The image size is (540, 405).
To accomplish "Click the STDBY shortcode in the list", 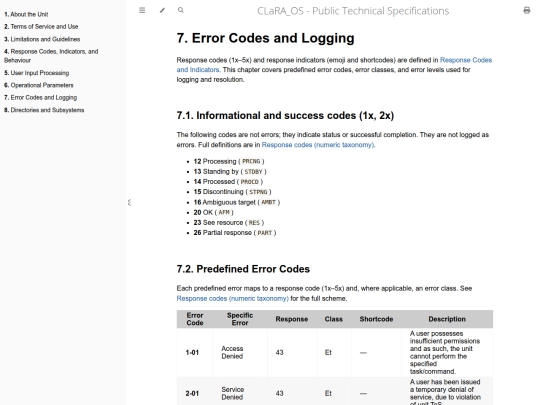I will [253, 172].
